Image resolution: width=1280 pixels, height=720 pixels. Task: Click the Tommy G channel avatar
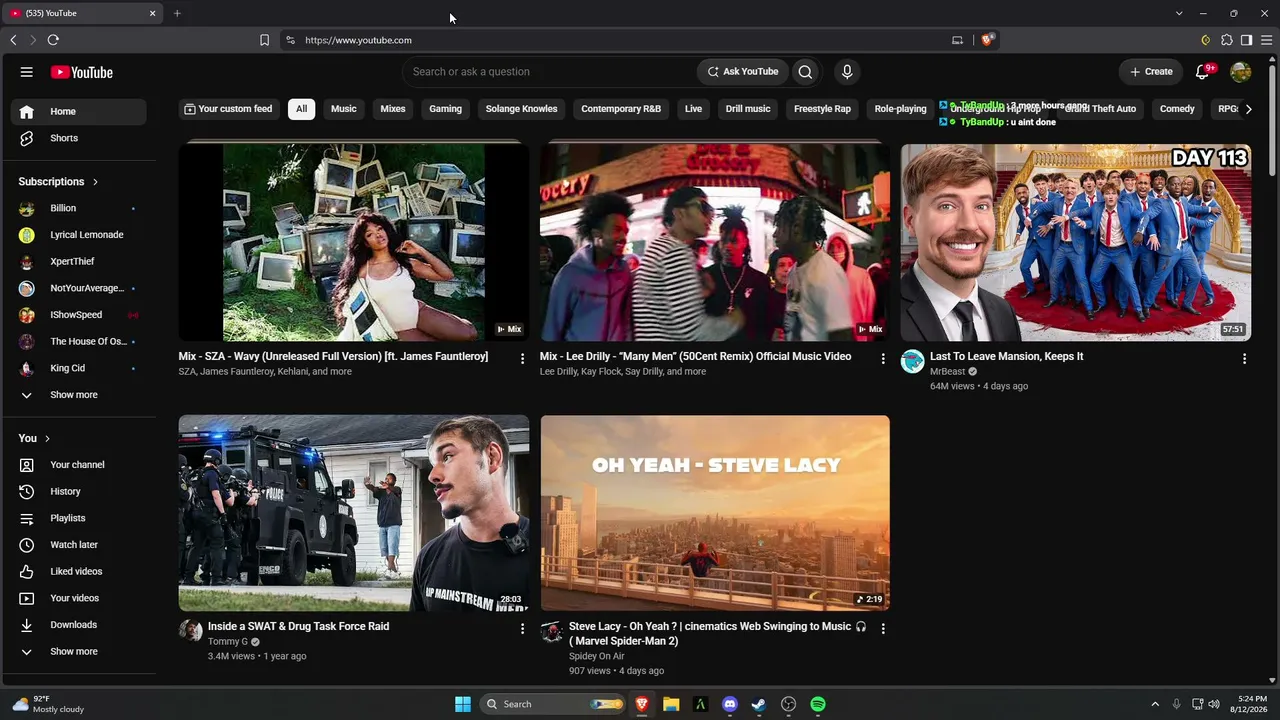click(x=190, y=631)
